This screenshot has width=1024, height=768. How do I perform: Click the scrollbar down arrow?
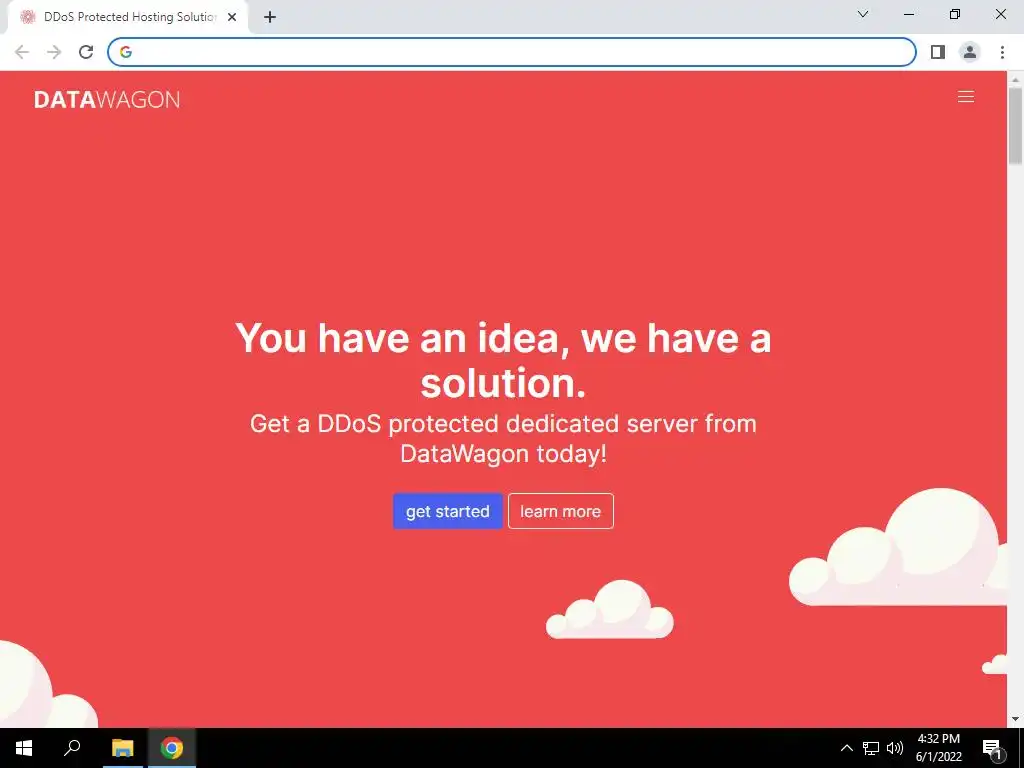(x=1015, y=719)
